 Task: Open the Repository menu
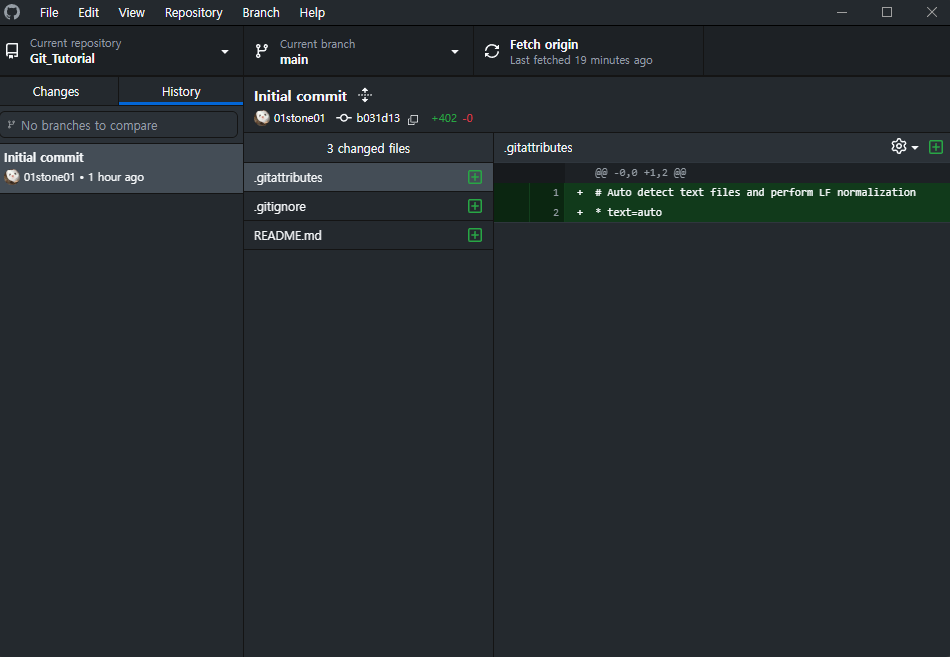click(193, 13)
